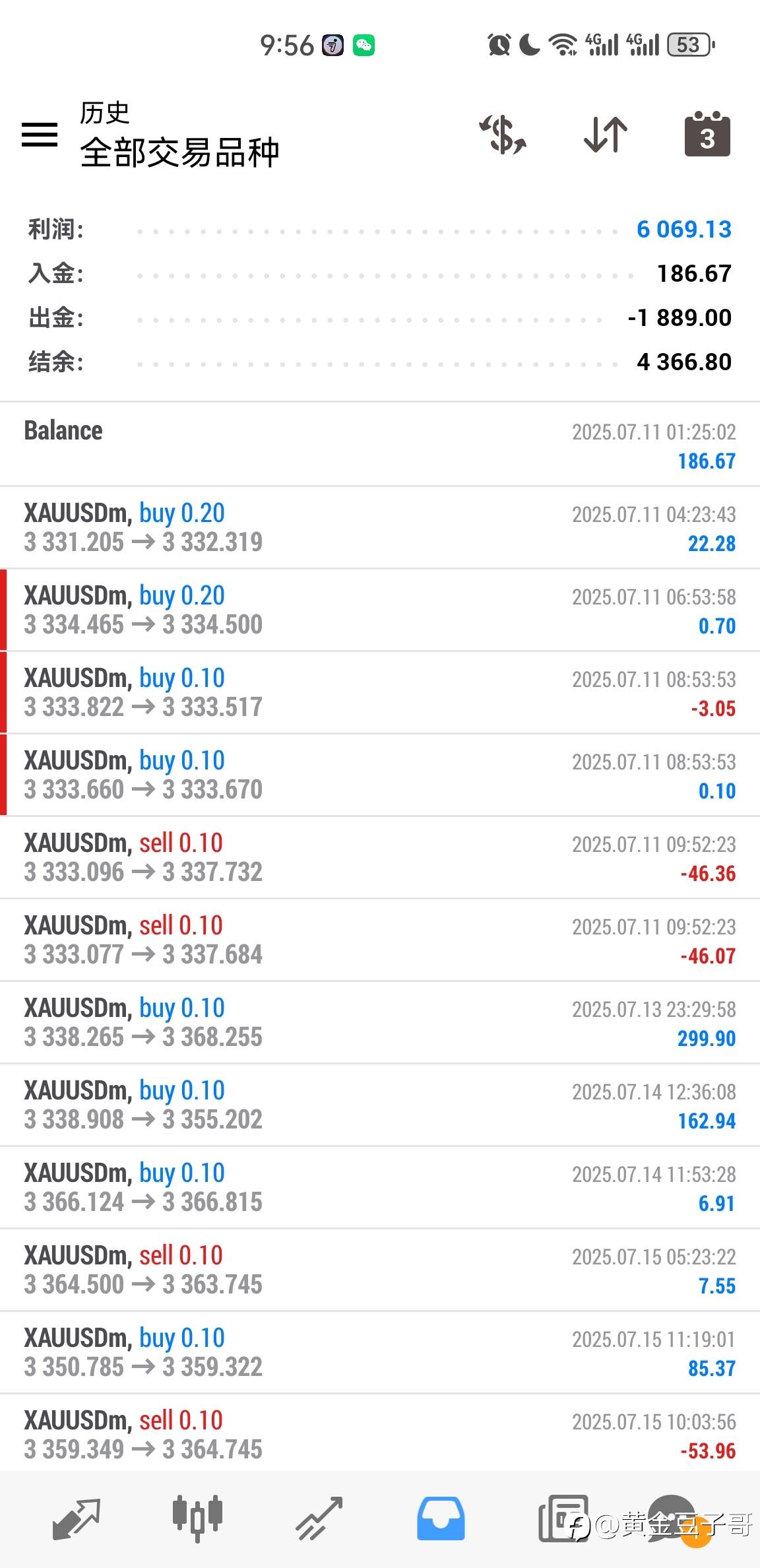Expand the Balance 186.67 deposit entry
760x1568 pixels.
tap(380, 445)
